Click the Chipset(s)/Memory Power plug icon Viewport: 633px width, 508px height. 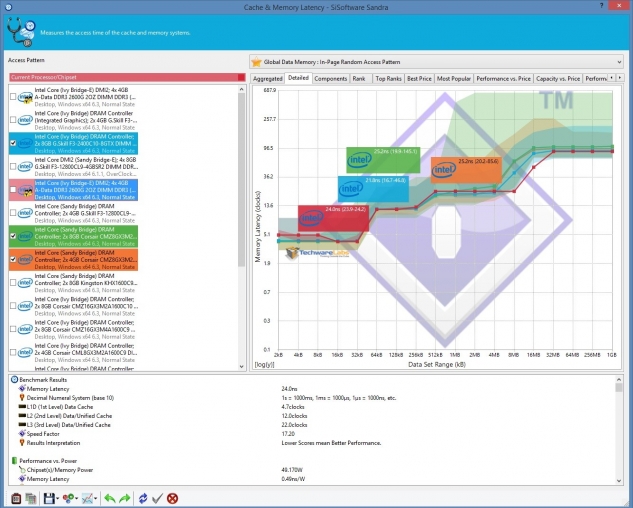coord(22,470)
